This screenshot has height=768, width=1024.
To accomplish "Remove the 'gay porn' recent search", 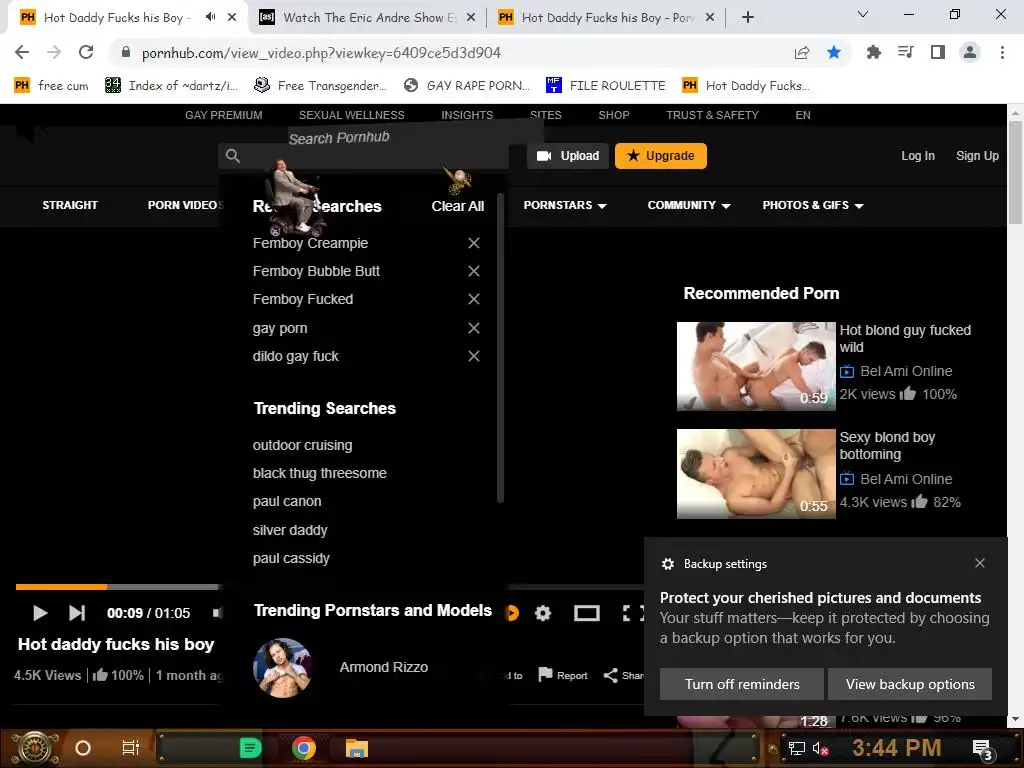I will [x=474, y=328].
